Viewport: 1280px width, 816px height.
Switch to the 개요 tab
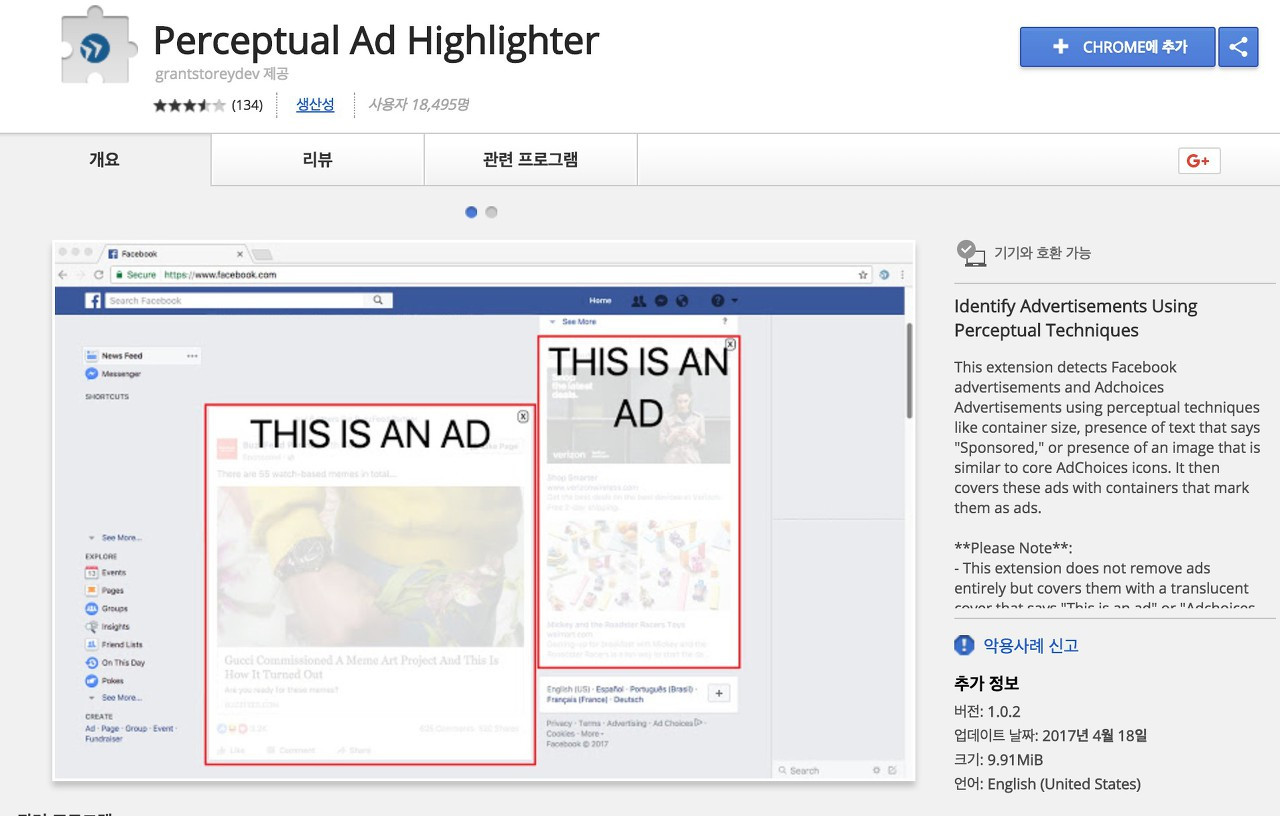(105, 160)
